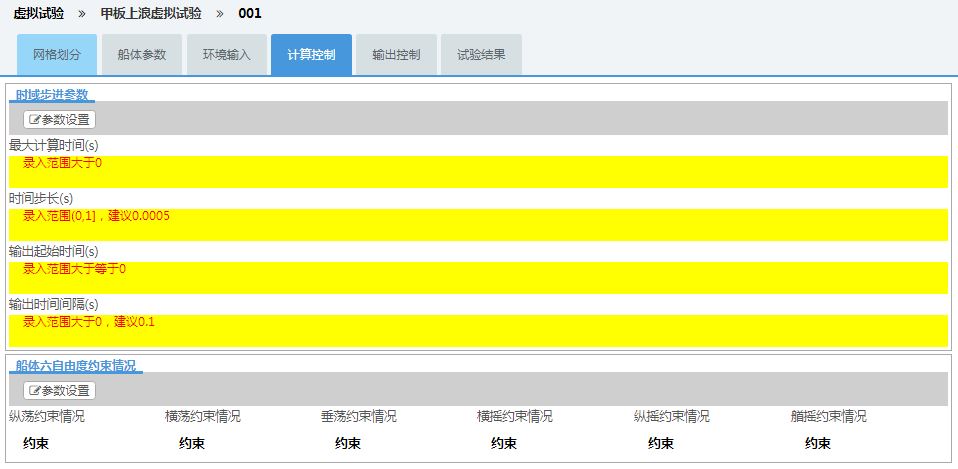Select the 时间步长 field suggesting 0.0005
Screen dimensions: 958x469
[478, 224]
